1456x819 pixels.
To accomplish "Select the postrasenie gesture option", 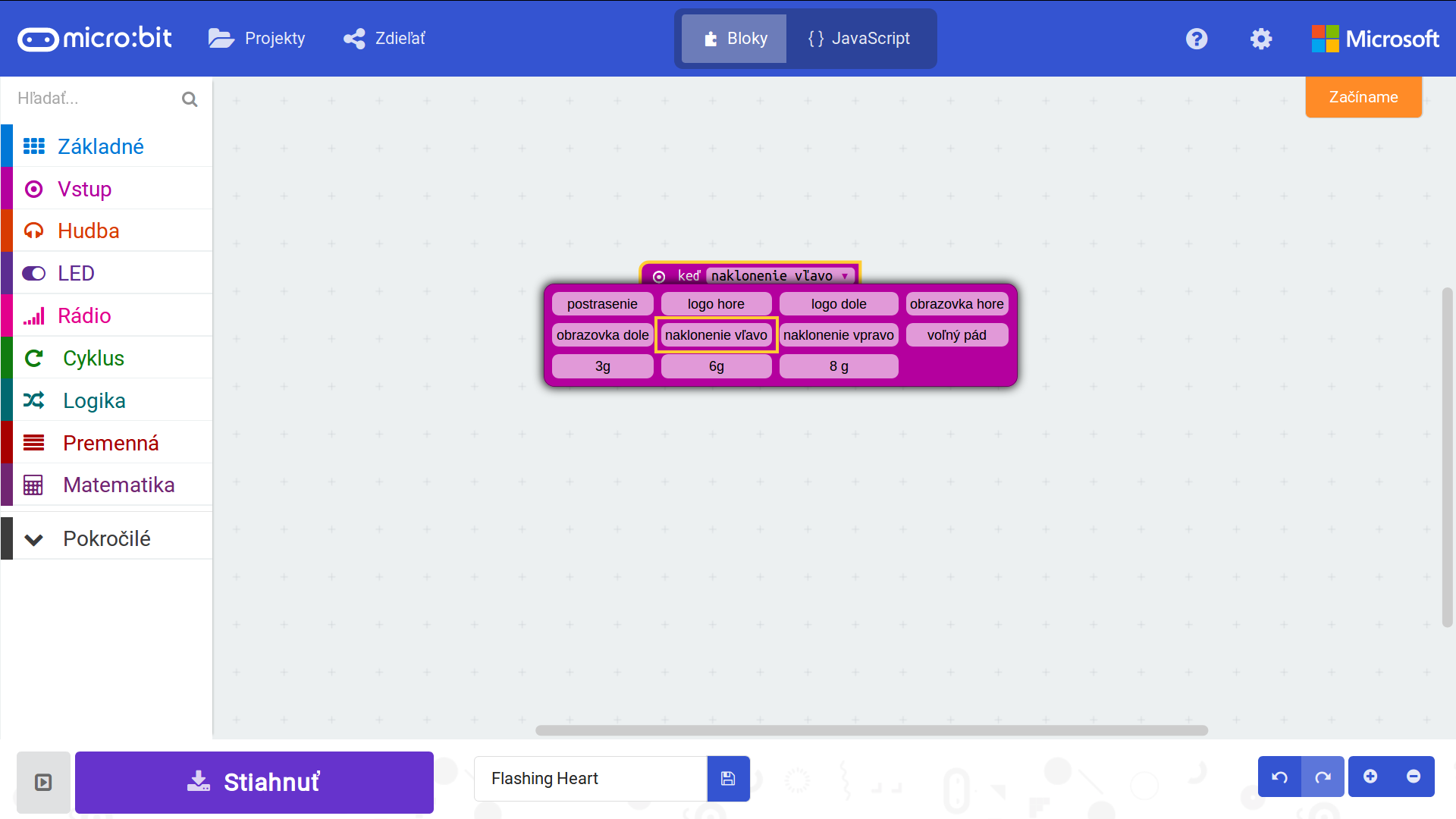I will tap(602, 304).
